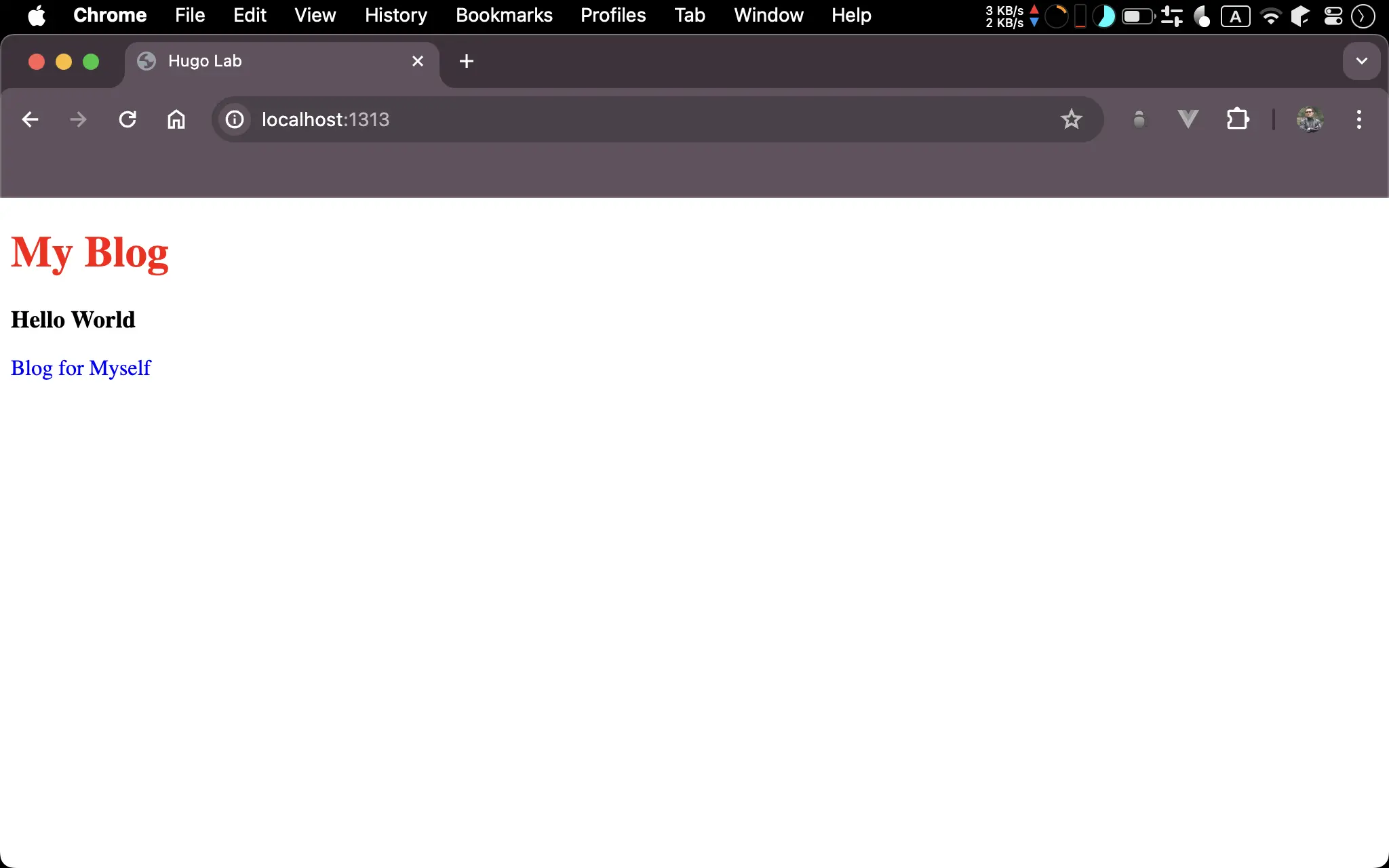Click the Vue devtools extension icon
This screenshot has height=868, width=1389.
[1188, 119]
